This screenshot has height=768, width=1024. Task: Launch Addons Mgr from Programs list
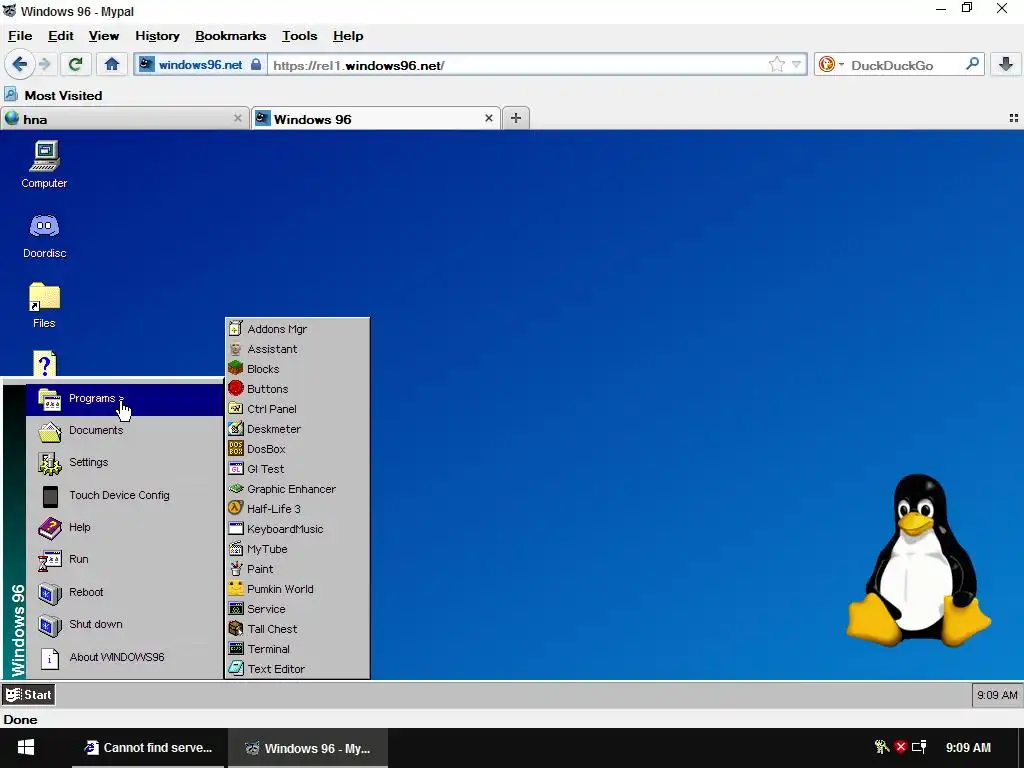tap(297, 329)
